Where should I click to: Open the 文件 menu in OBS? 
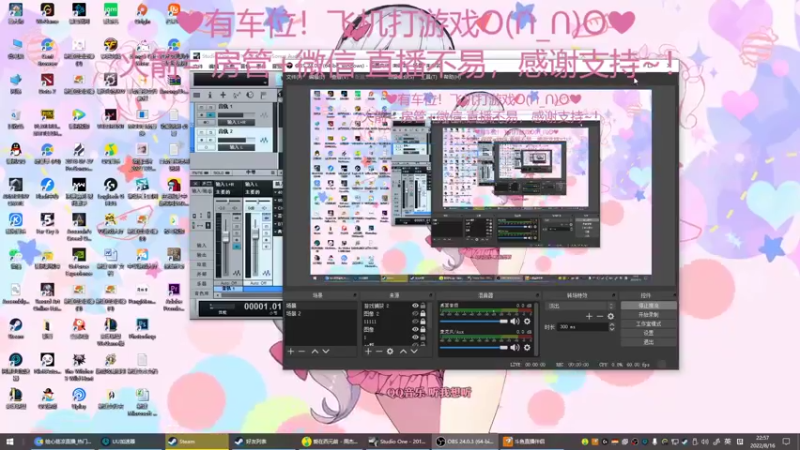click(294, 78)
